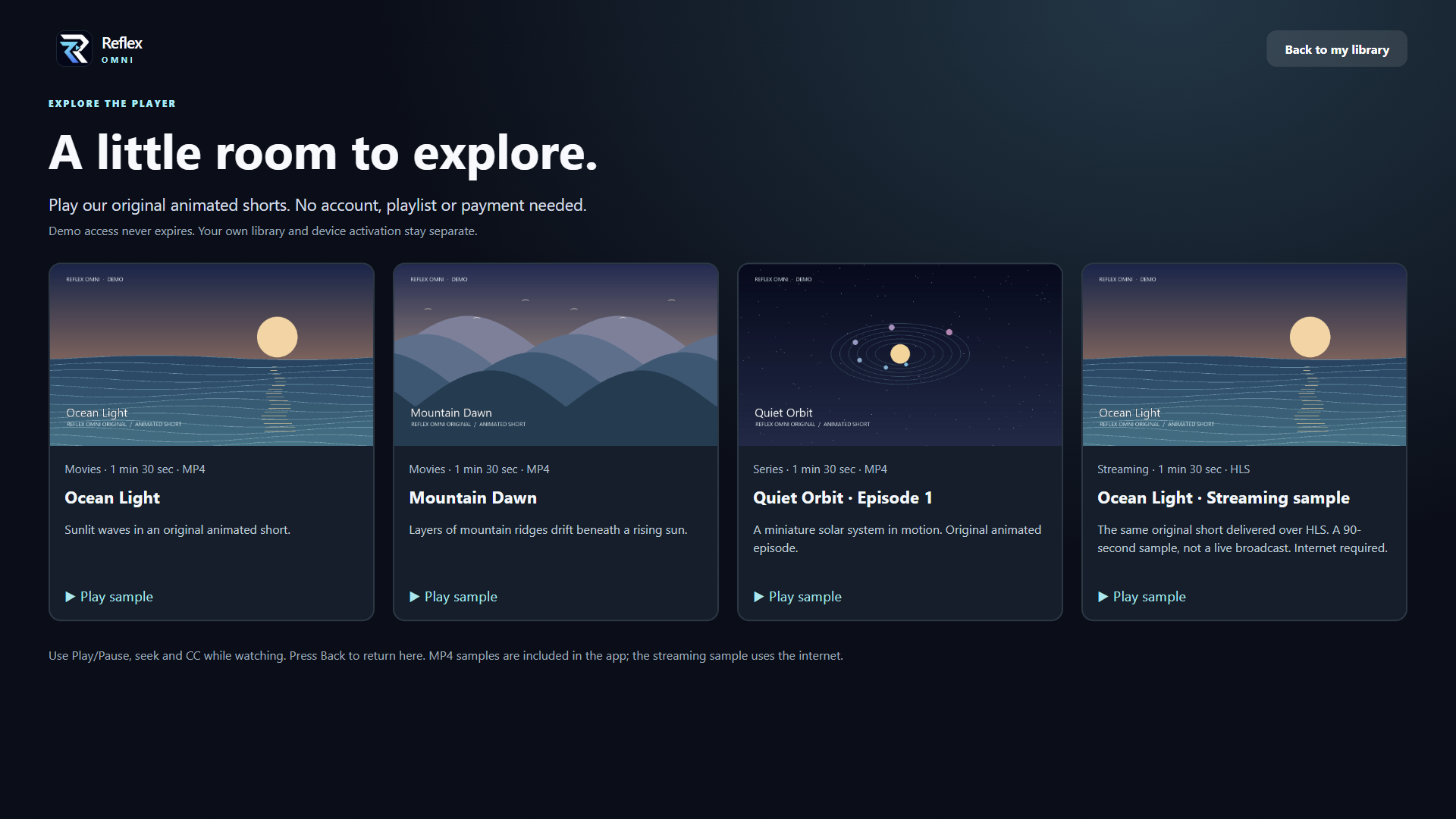Select the 'Quiet Orbit · Episode 1' title

[843, 498]
